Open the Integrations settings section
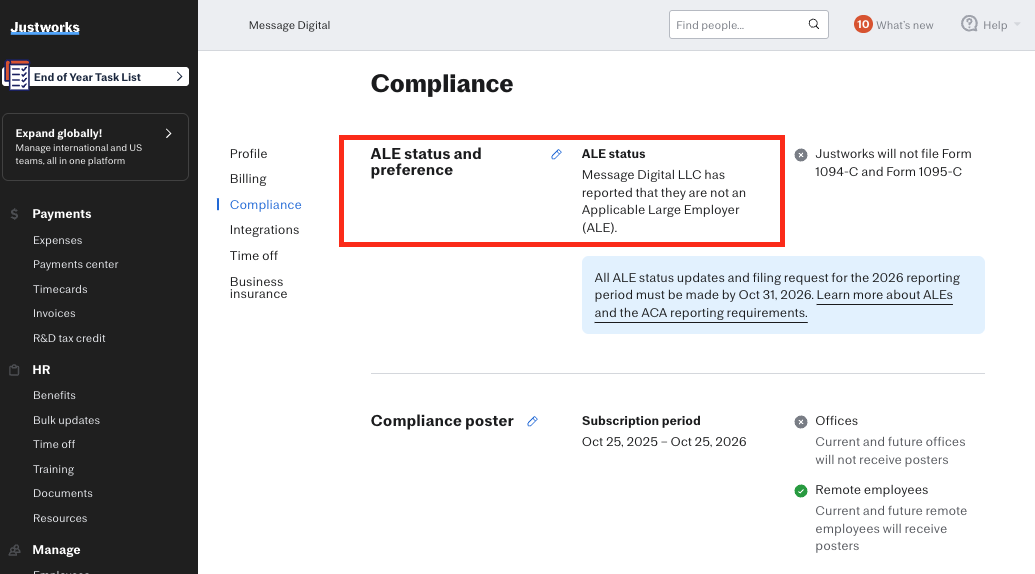Image resolution: width=1035 pixels, height=574 pixels. 264,230
